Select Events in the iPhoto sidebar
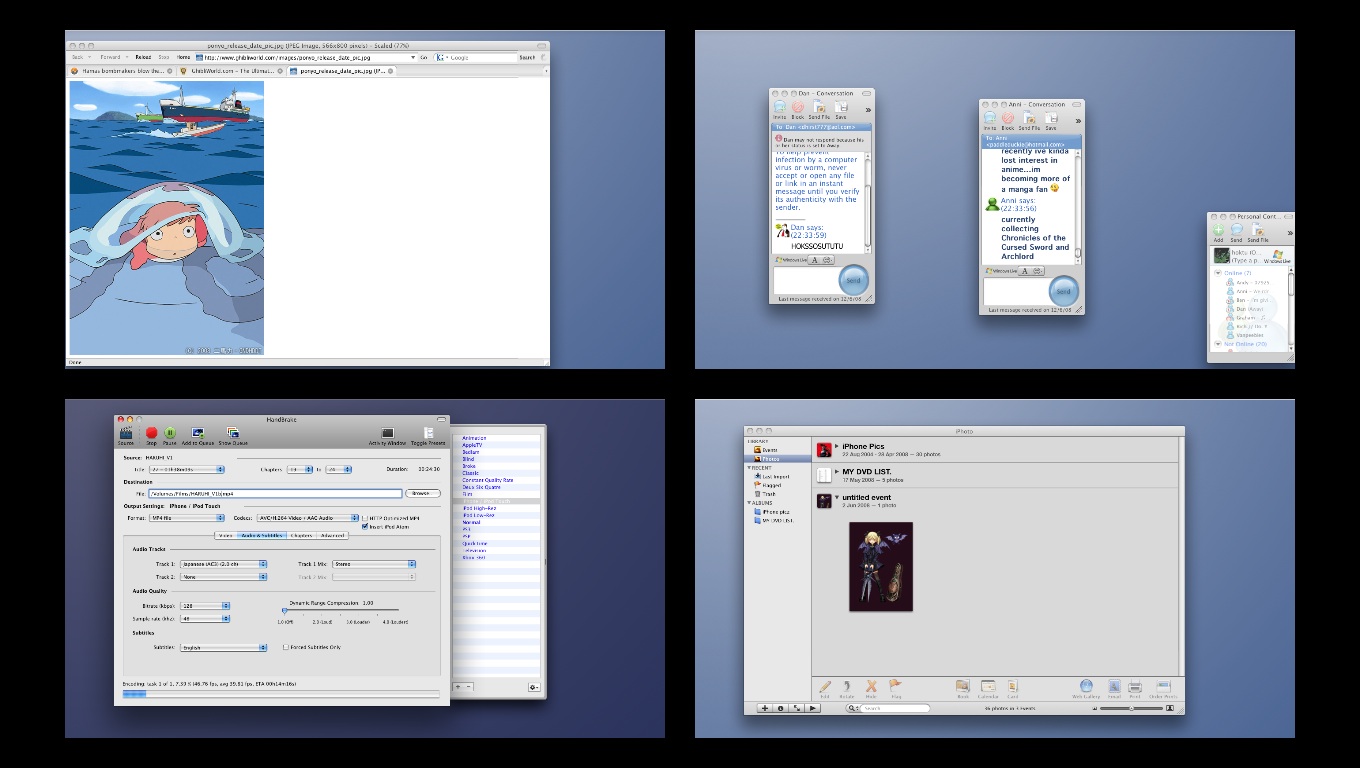Screen dimensions: 1360x768 (770, 451)
